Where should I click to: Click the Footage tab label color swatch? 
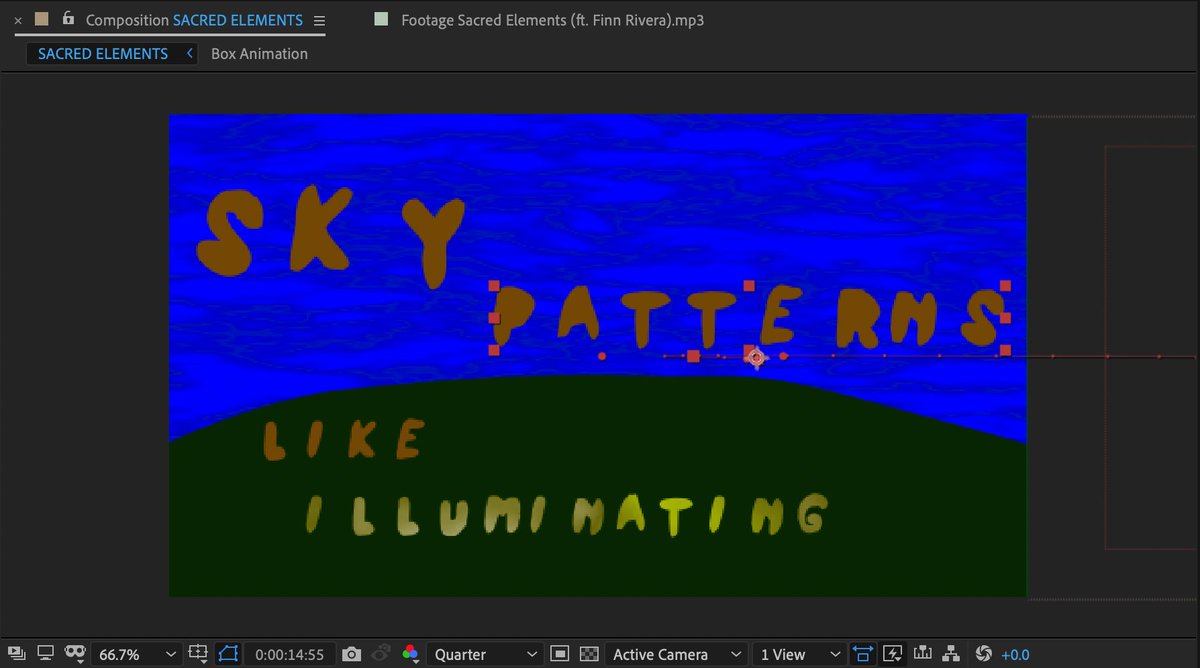(381, 19)
